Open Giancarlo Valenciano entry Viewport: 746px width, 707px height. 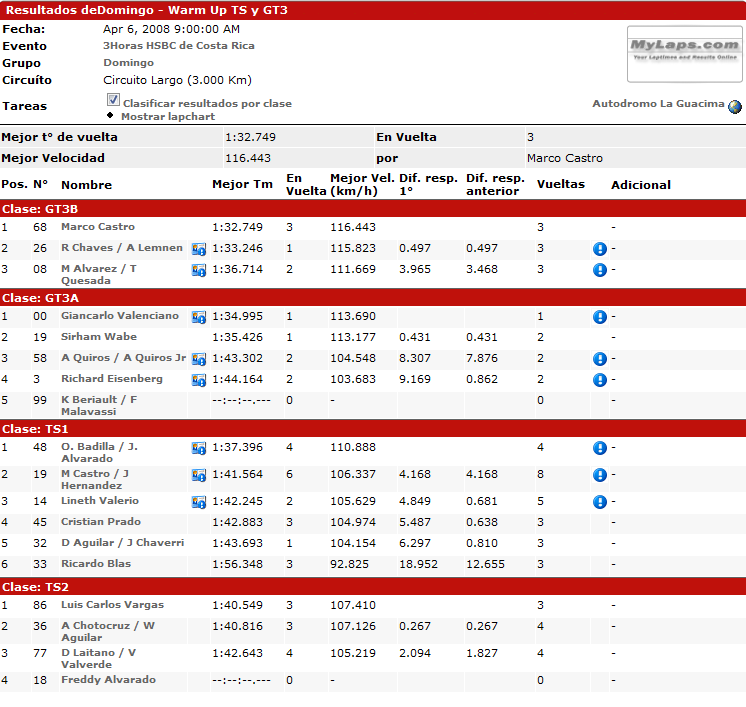click(x=120, y=315)
